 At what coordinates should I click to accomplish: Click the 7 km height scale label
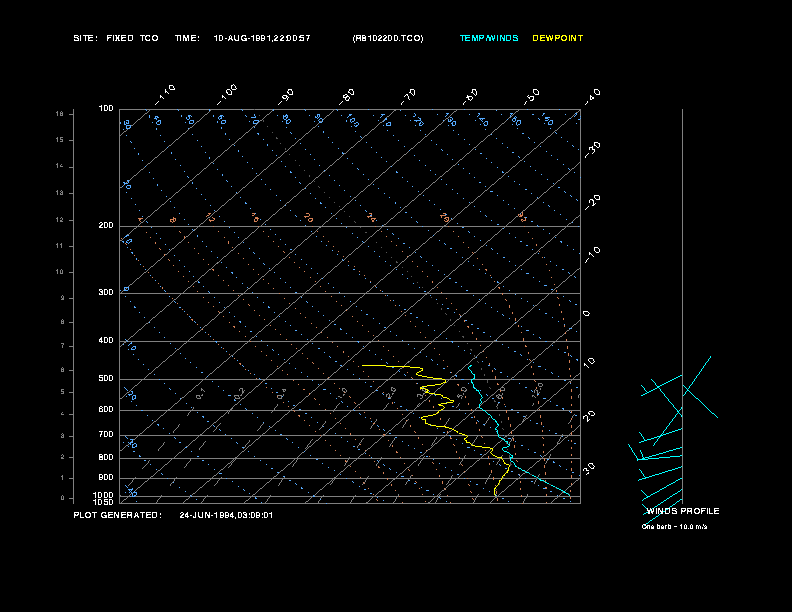point(63,346)
